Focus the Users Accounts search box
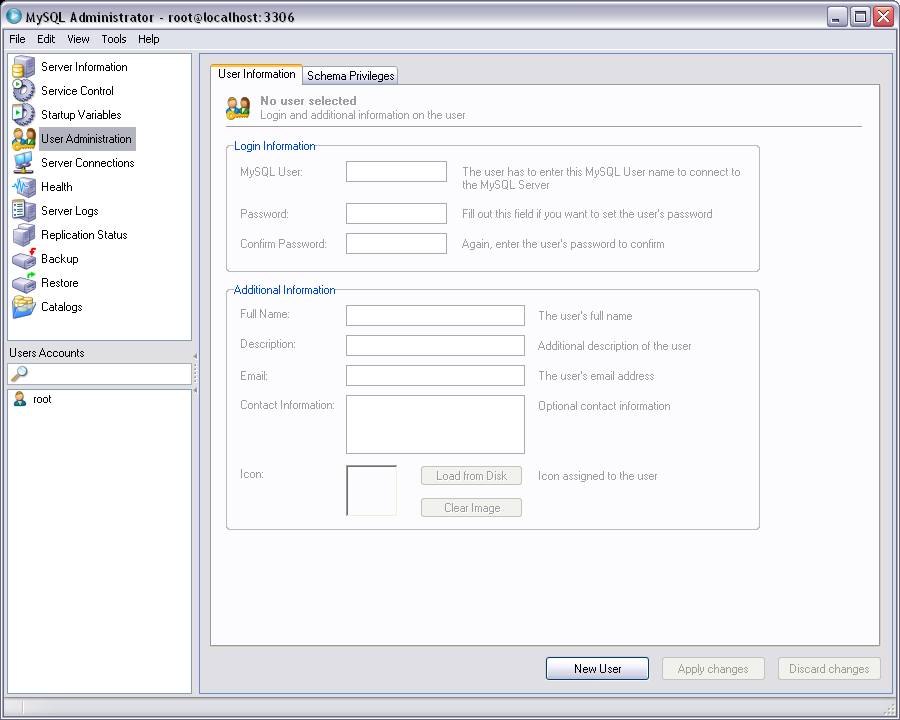Viewport: 900px width, 720px height. [x=99, y=374]
